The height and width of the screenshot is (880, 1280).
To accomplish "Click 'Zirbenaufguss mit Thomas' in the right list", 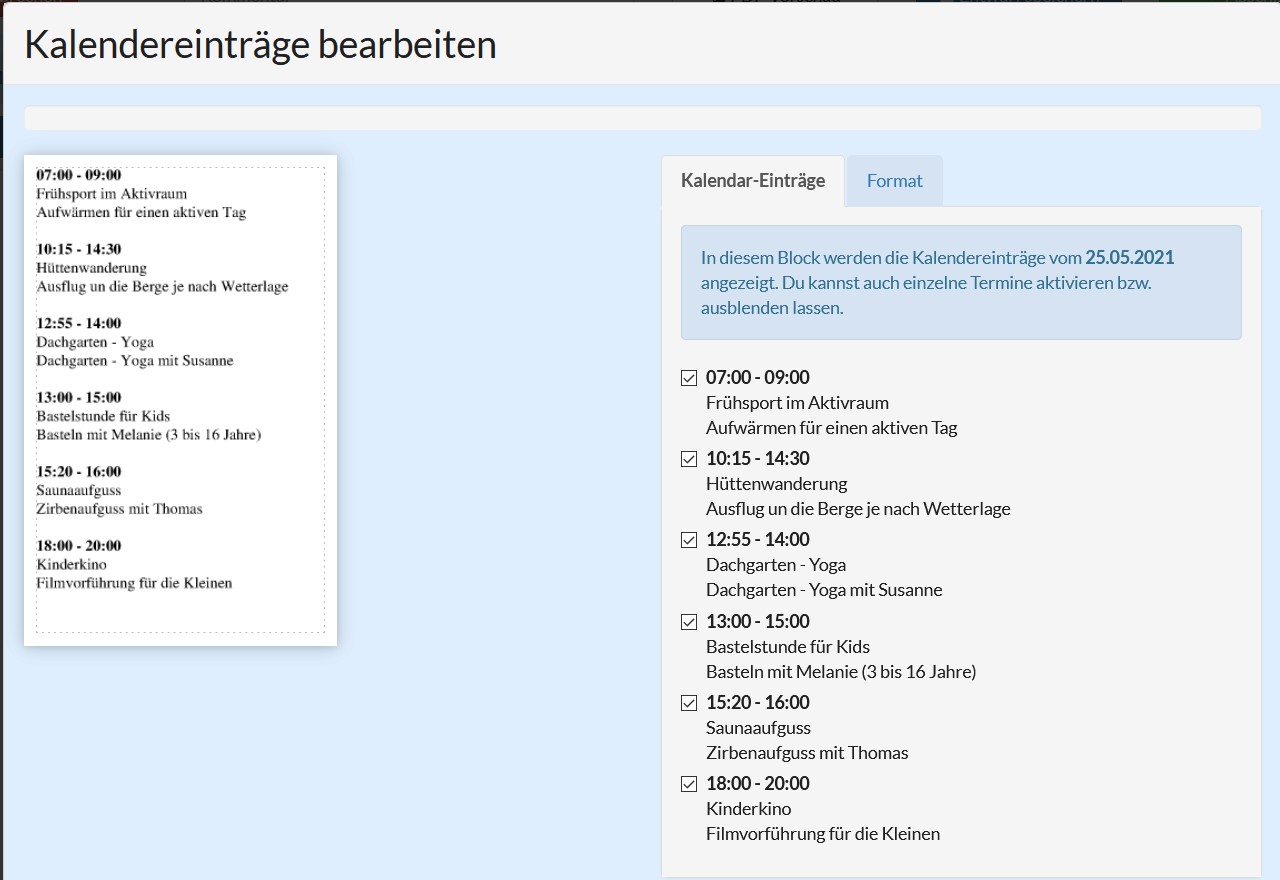I will coord(806,753).
